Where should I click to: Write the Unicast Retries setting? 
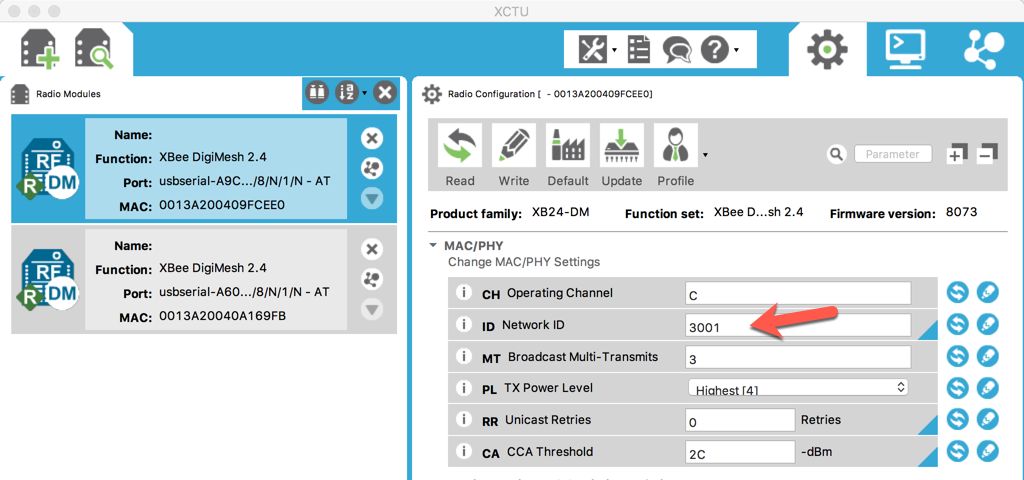[988, 419]
